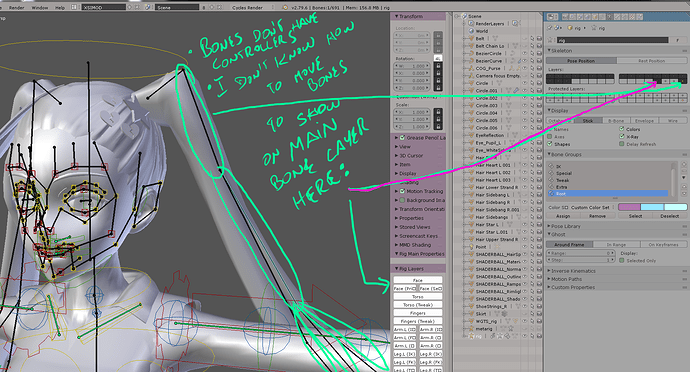The height and width of the screenshot is (372, 690).
Task: Click the Point lamp icon in outliner
Action: pos(472,247)
